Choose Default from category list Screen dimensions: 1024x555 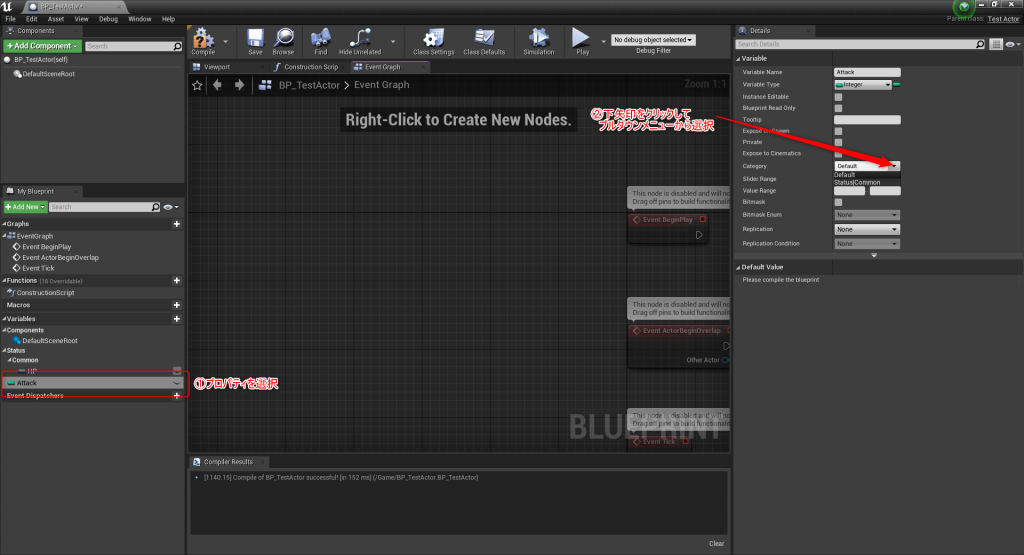(844, 175)
